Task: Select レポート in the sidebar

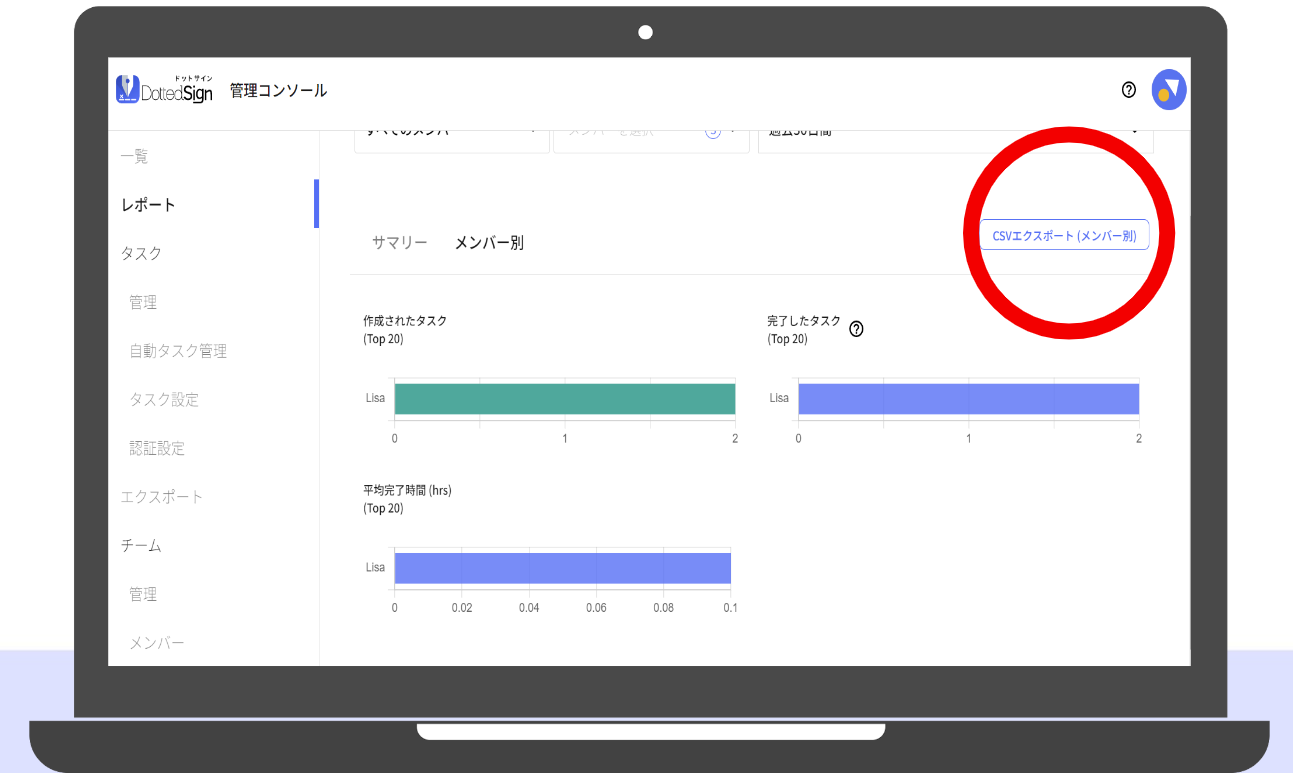Action: [x=148, y=205]
